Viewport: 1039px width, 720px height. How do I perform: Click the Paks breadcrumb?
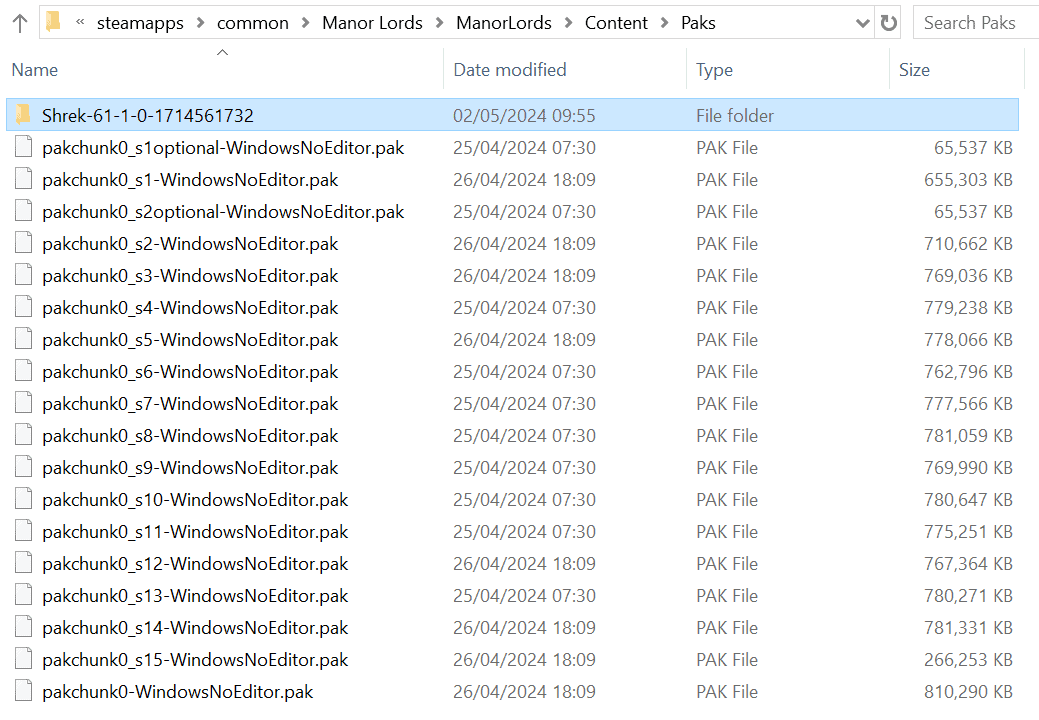tap(698, 23)
